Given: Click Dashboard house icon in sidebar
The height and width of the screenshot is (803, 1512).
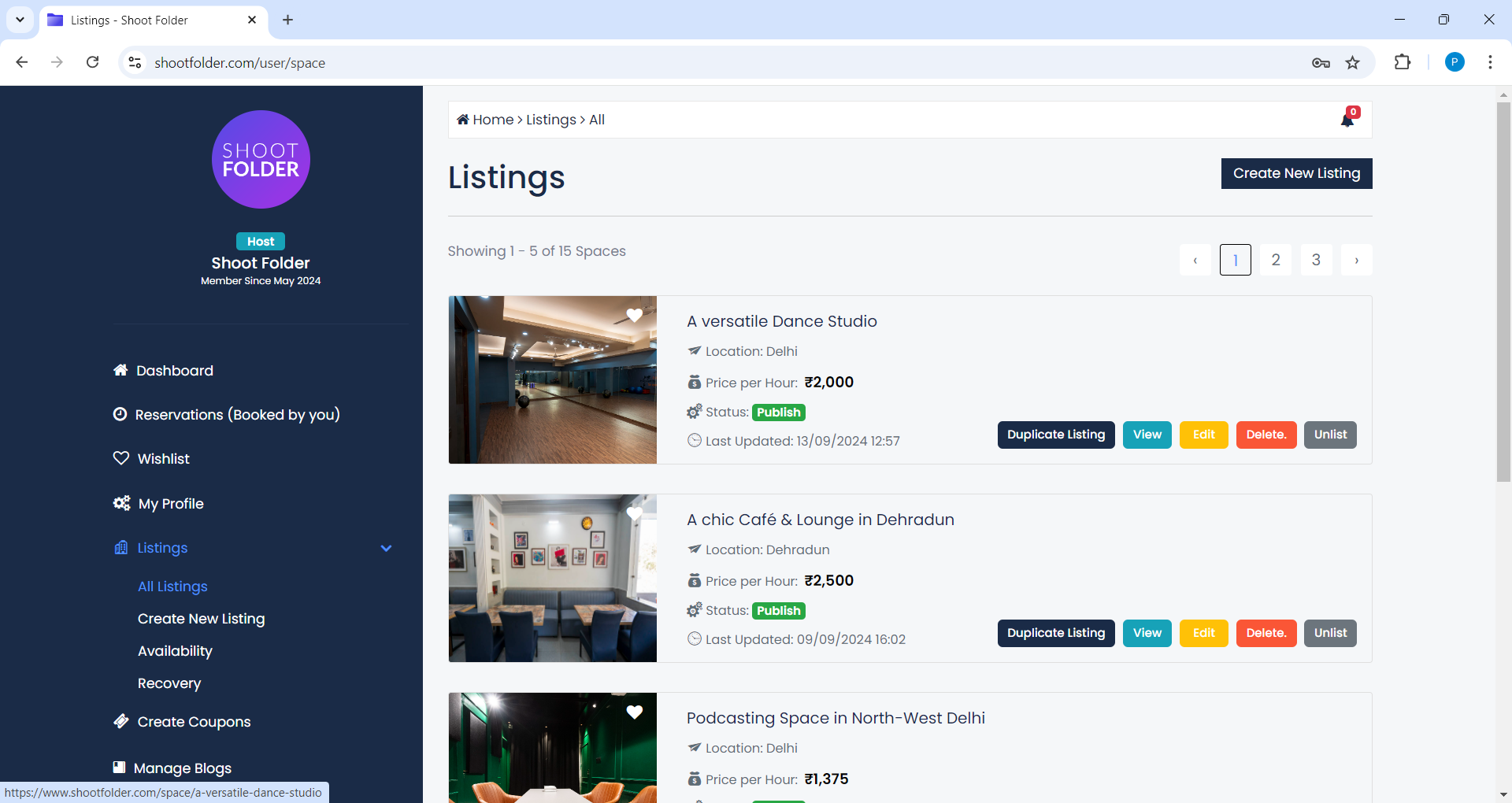Looking at the screenshot, I should click(x=120, y=370).
